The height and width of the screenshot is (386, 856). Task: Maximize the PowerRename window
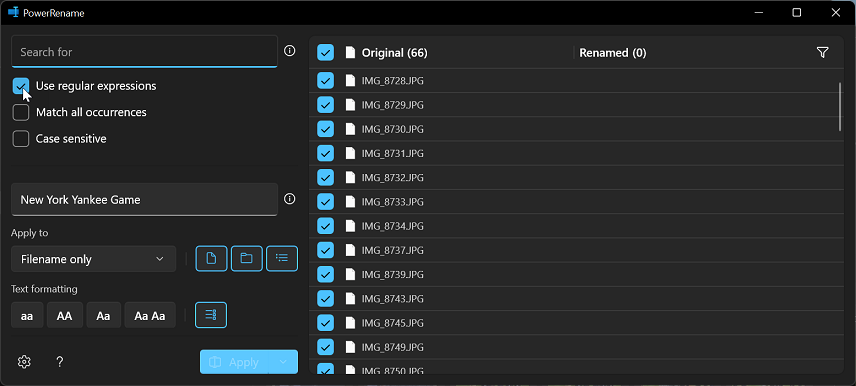796,13
